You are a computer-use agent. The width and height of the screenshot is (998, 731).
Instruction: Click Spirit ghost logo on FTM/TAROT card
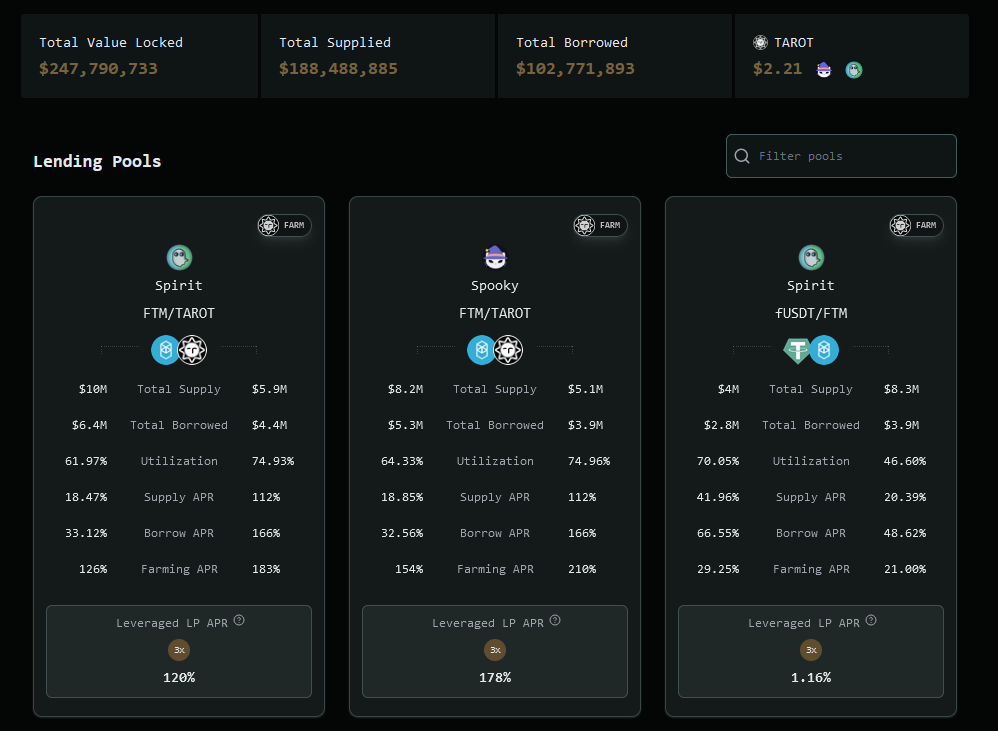pos(179,258)
